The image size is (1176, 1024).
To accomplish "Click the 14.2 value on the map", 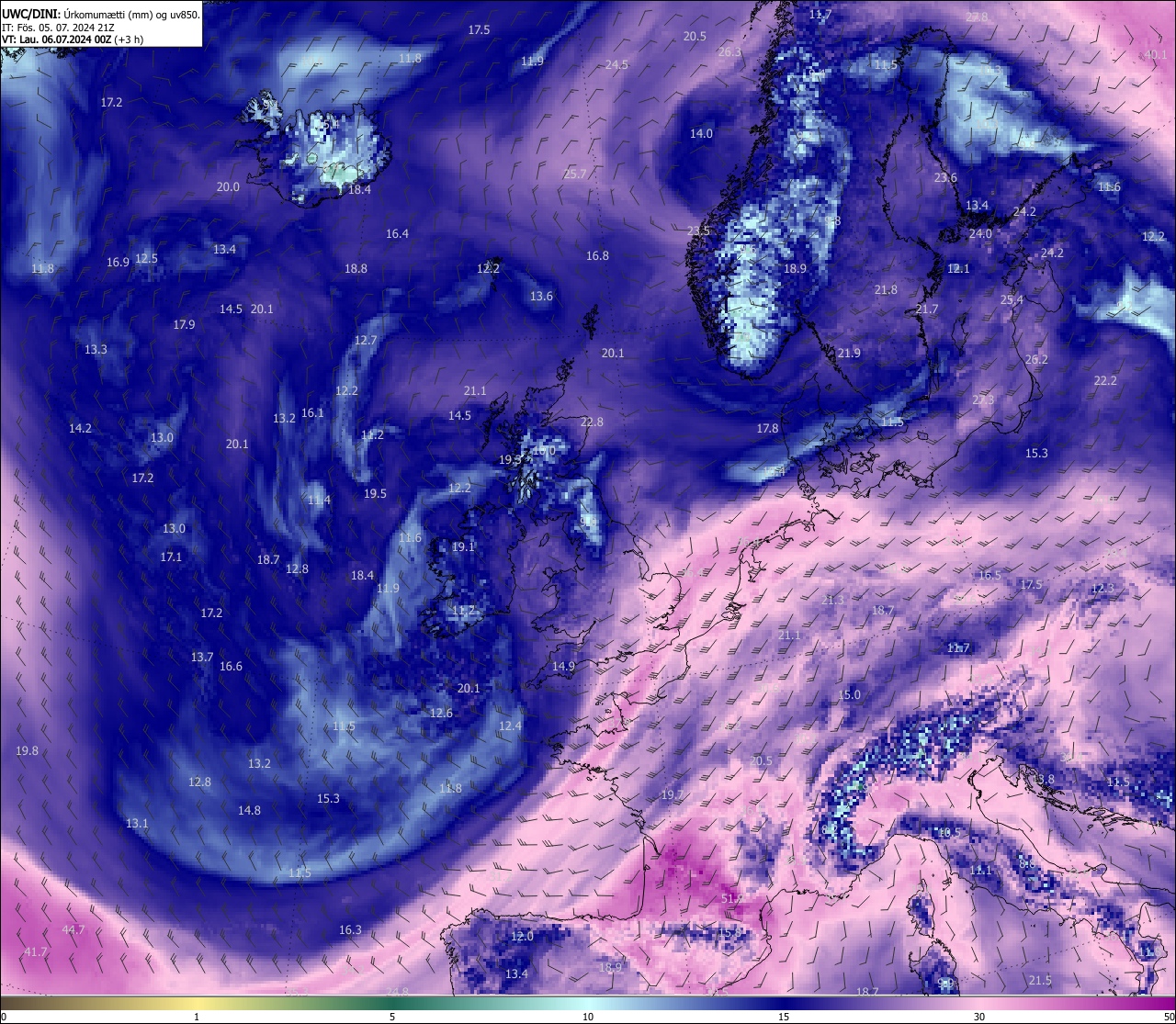I will (80, 429).
